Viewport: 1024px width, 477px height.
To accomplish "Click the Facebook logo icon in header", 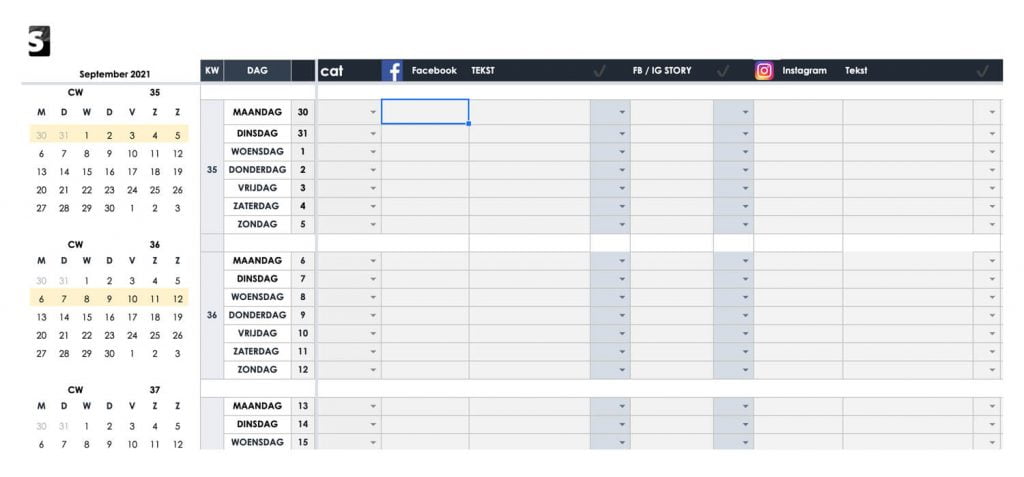I will (x=392, y=71).
